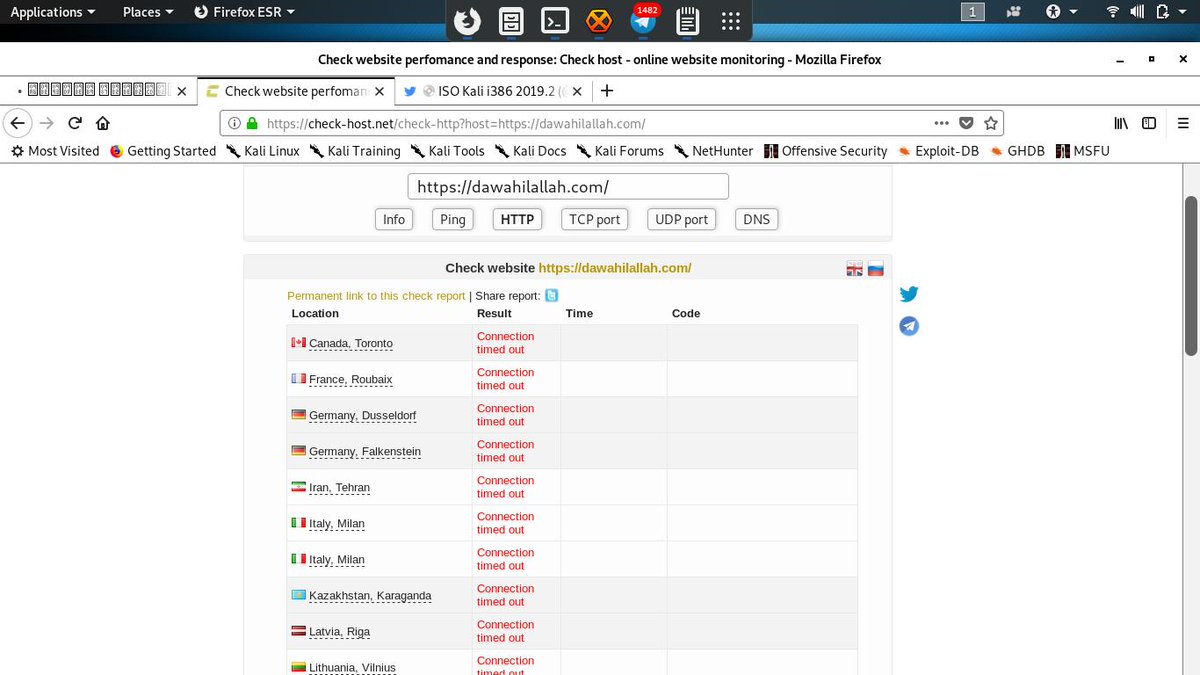
Task: Open the Places menu
Action: 148,12
